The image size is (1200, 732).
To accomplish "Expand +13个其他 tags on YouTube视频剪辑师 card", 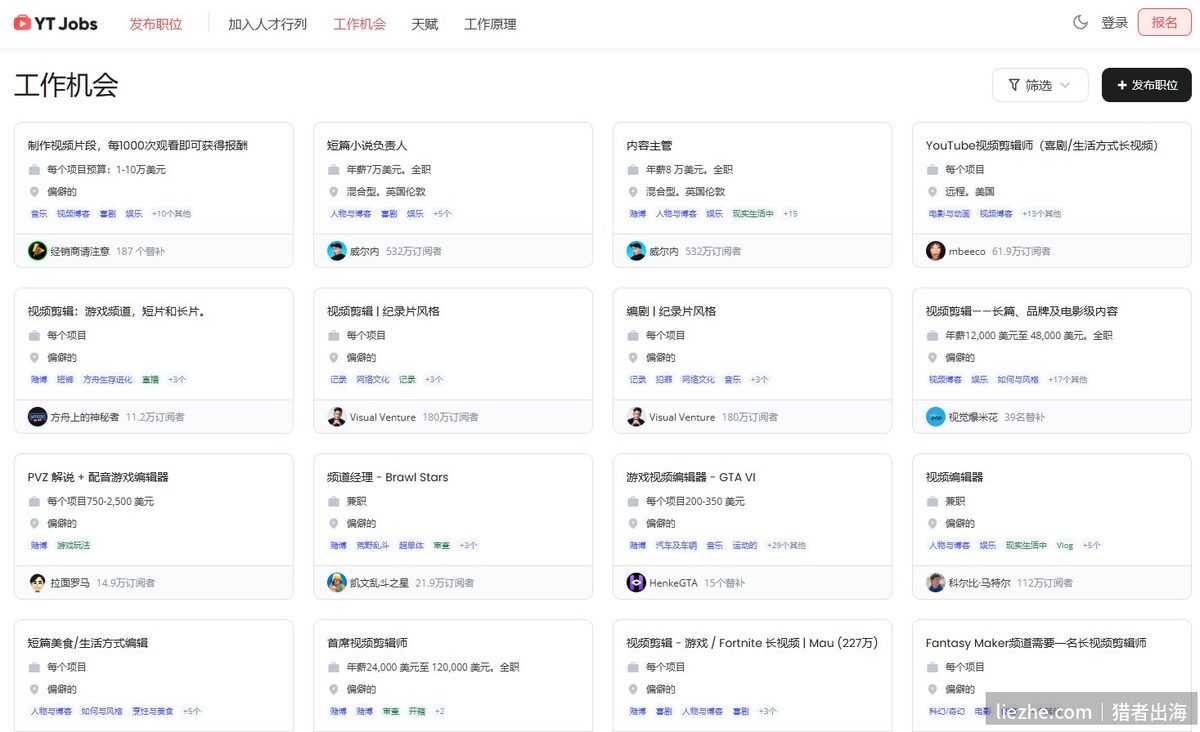I will [1042, 214].
